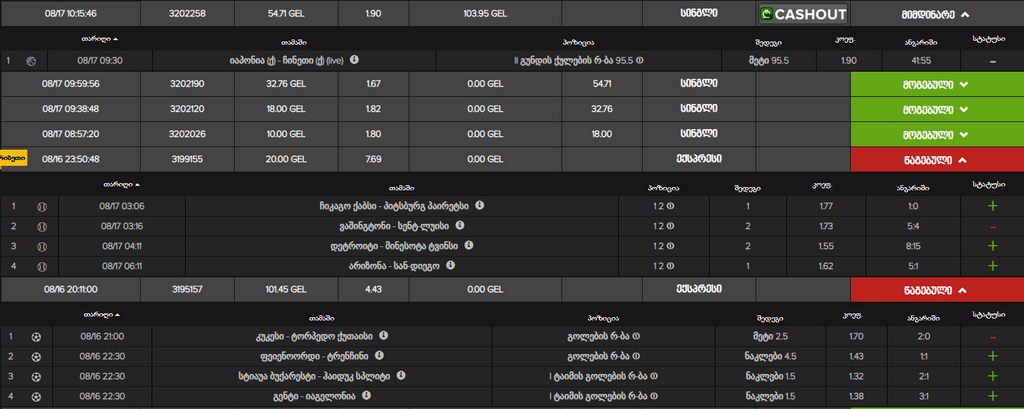The image size is (1024, 409).
Task: Click the 103.95 GEL possible win amount
Action: tap(485, 14)
